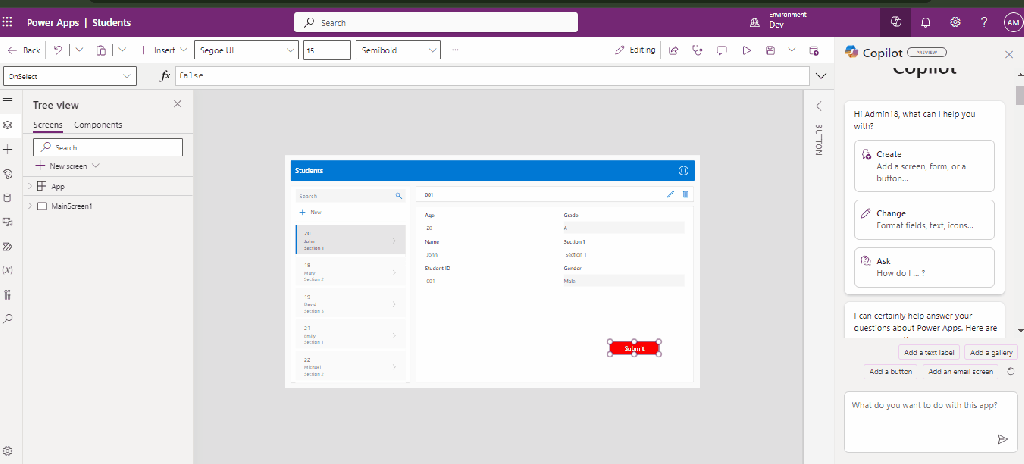Expand the formula bar chevron
The image size is (1024, 464).
pyautogui.click(x=821, y=76)
